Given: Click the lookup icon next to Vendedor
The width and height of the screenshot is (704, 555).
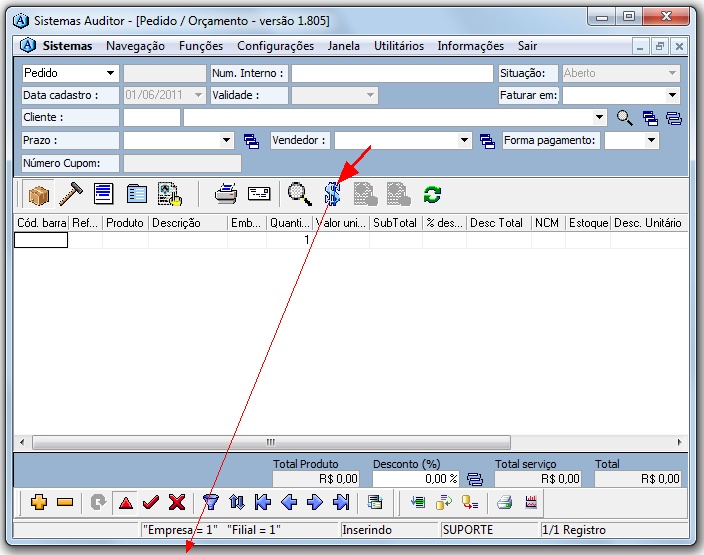Looking at the screenshot, I should [487, 141].
